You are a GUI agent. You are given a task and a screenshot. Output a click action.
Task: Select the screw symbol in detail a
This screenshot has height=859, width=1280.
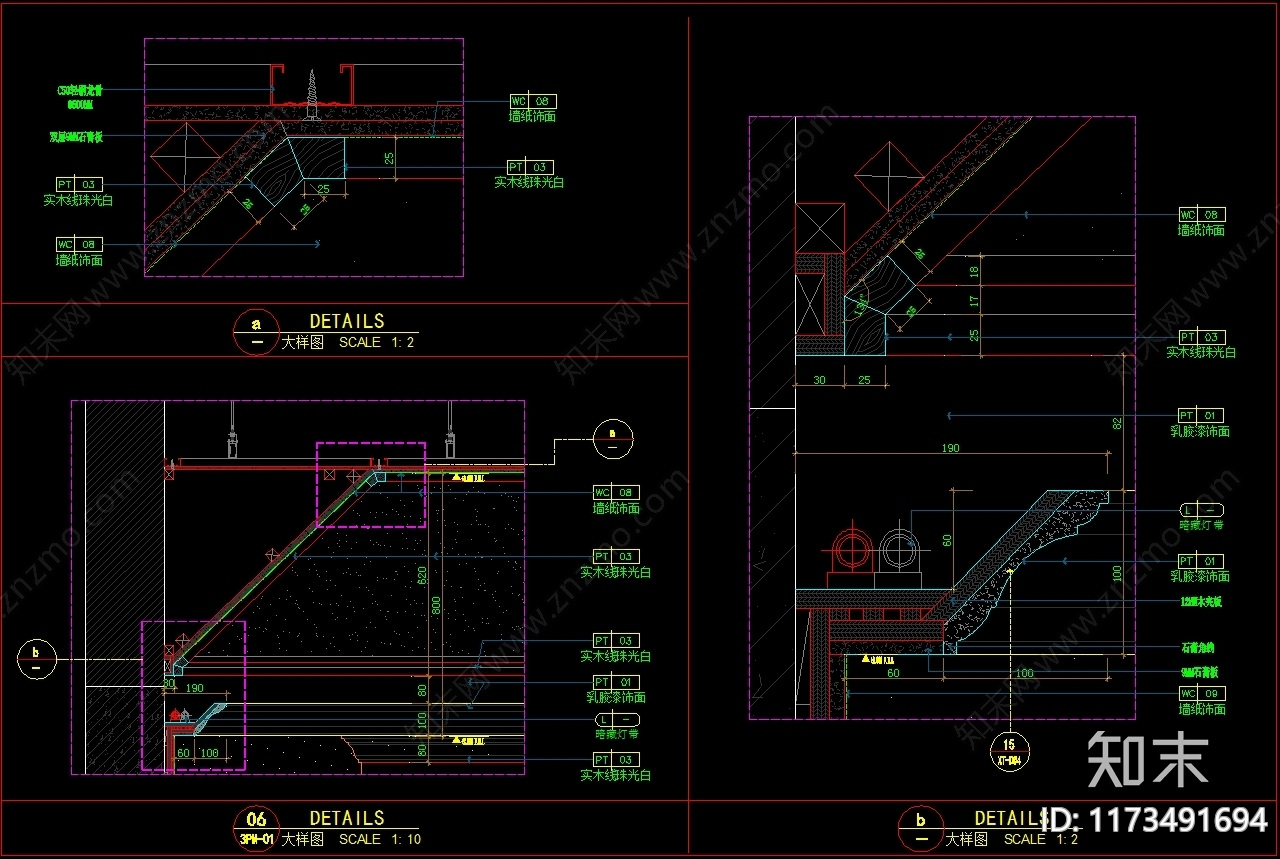[311, 94]
